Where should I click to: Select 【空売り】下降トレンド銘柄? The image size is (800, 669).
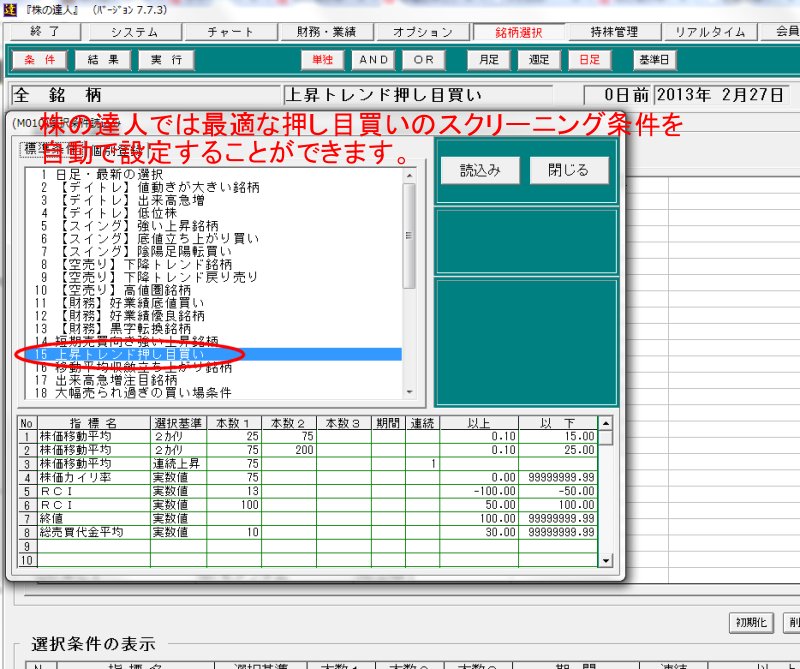213,264
